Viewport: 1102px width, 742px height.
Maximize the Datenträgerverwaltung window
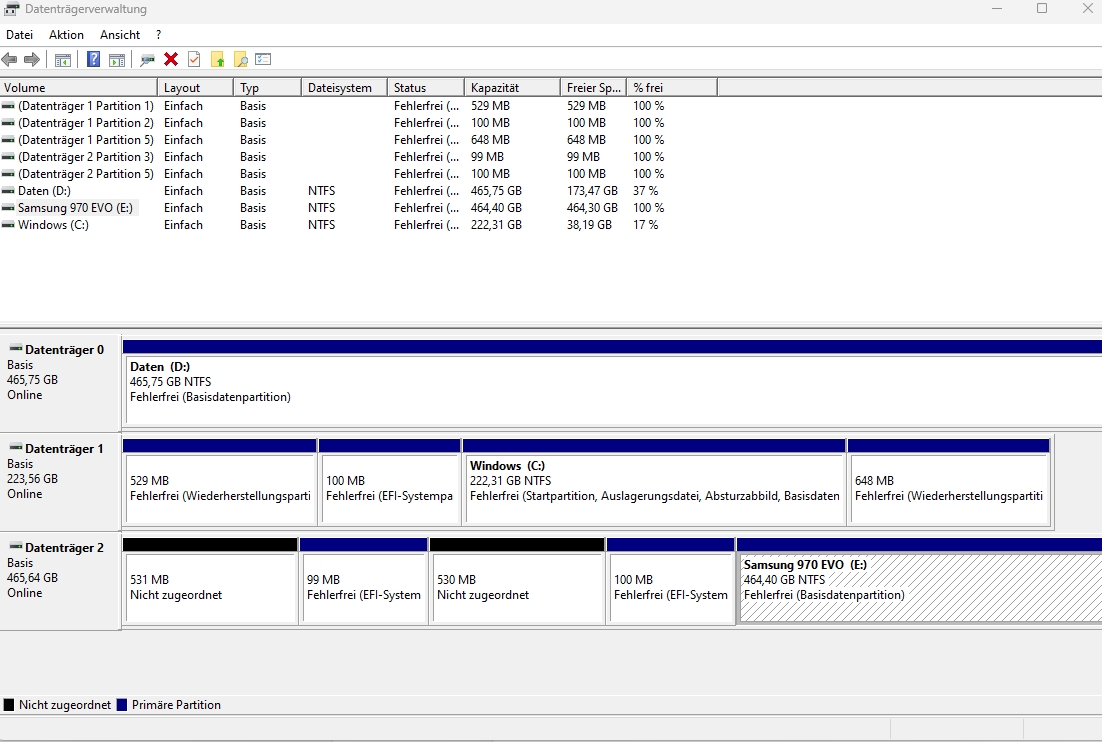(x=1042, y=8)
